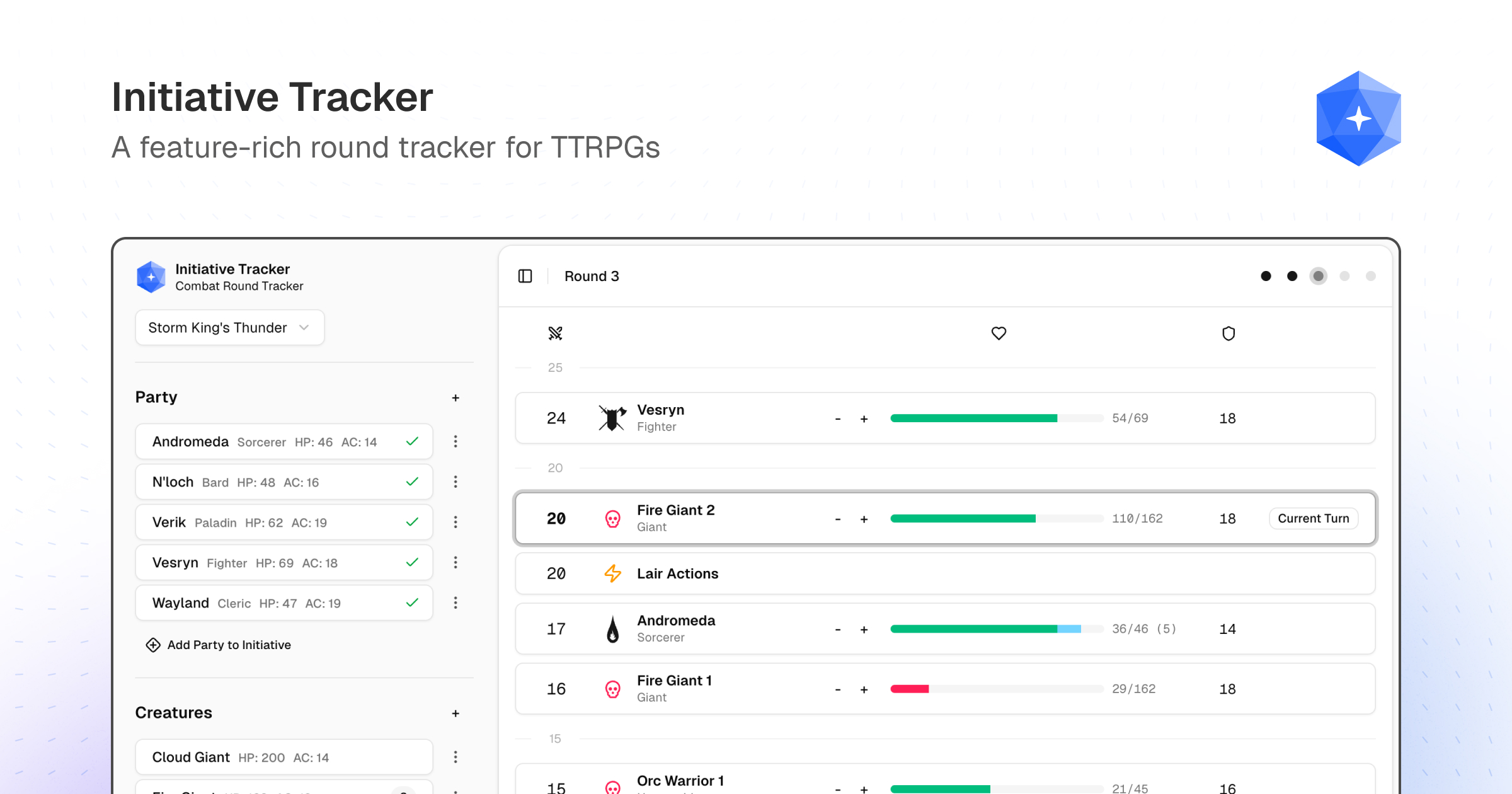1512x794 pixels.
Task: Click Vesryn's fighter crossed-swords avatar icon
Action: [612, 418]
